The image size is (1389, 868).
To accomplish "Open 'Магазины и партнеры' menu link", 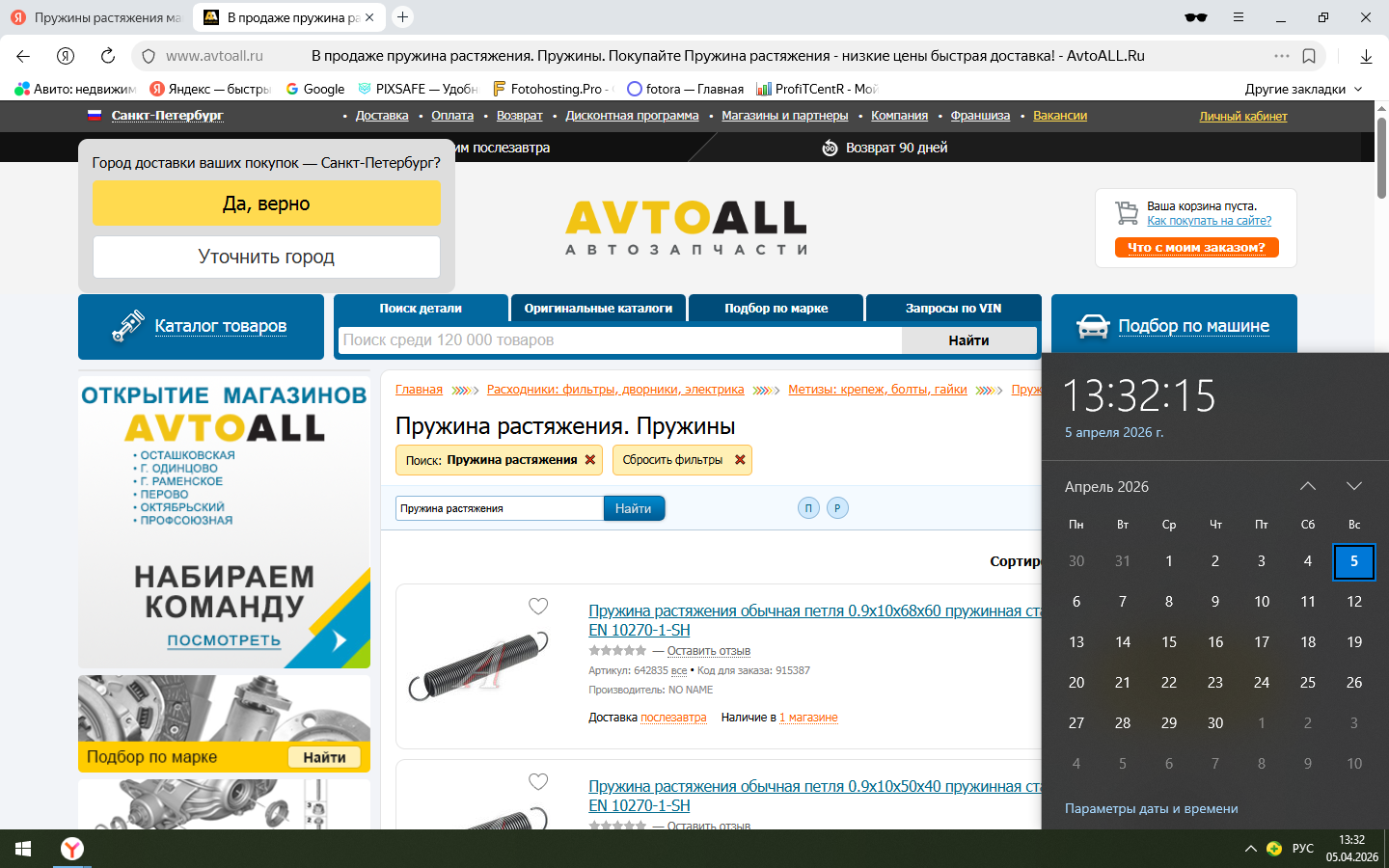I will pos(785,116).
